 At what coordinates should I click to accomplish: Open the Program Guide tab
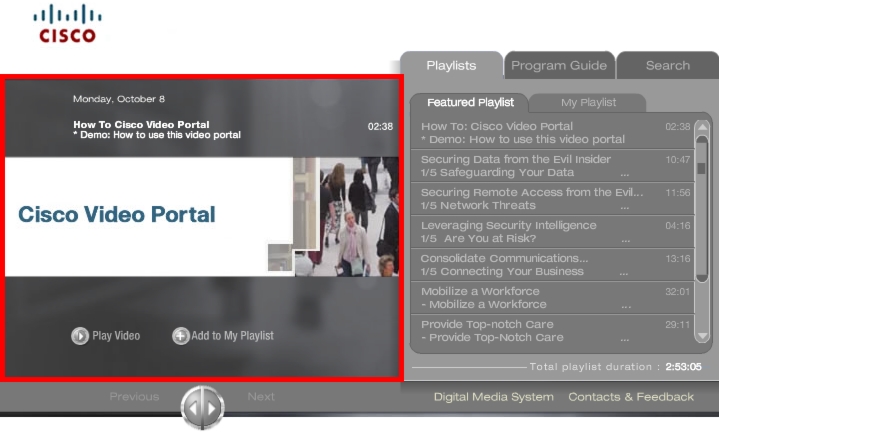559,66
